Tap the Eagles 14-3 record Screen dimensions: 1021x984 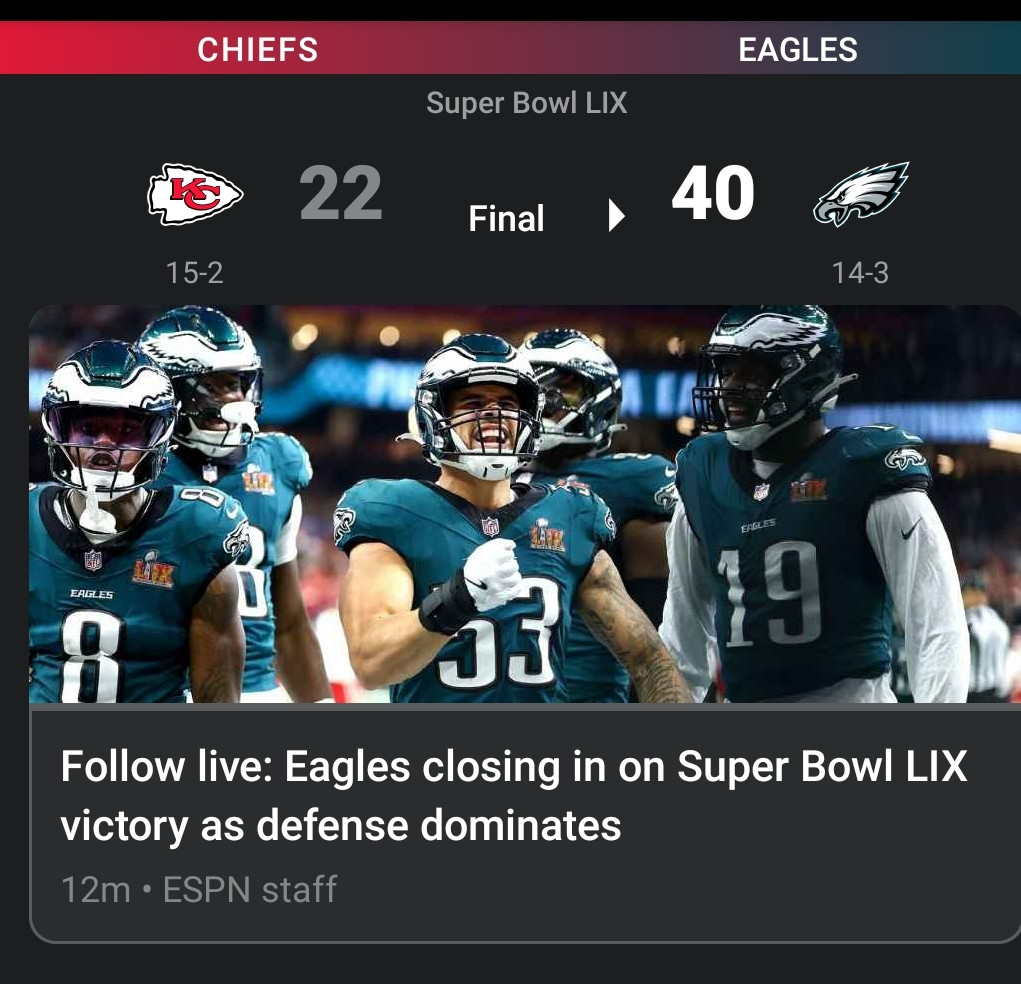[860, 272]
